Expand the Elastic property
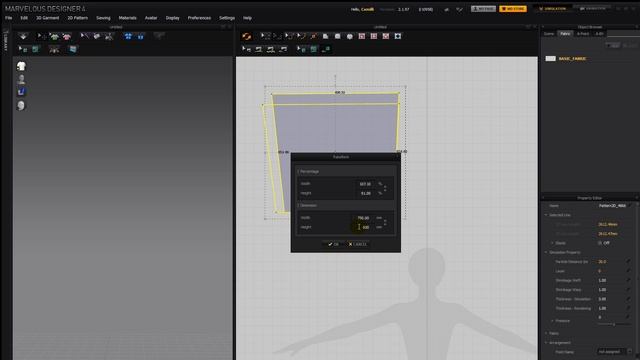640x360 pixels. (552, 243)
